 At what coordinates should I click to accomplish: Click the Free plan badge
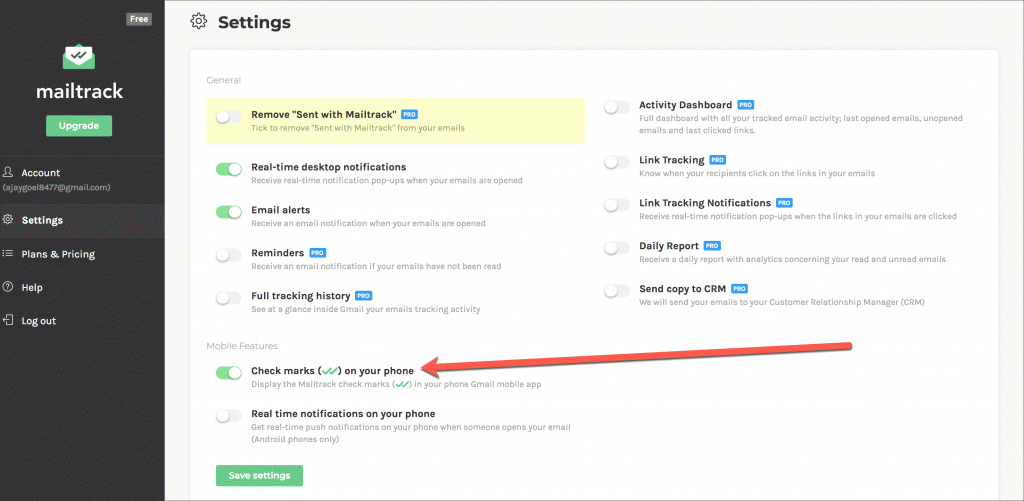point(140,19)
